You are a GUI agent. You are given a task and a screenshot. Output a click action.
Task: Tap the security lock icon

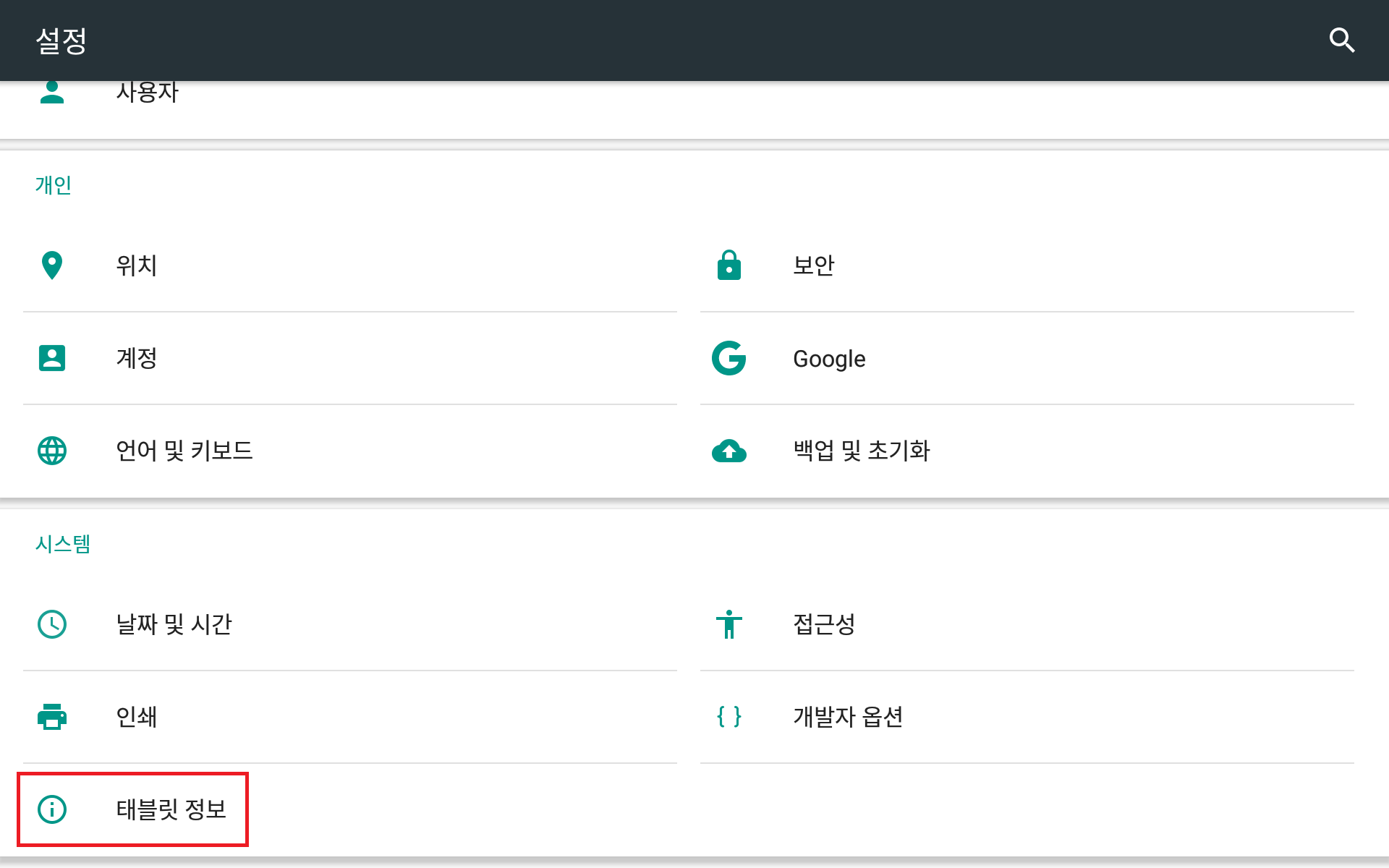click(x=729, y=265)
